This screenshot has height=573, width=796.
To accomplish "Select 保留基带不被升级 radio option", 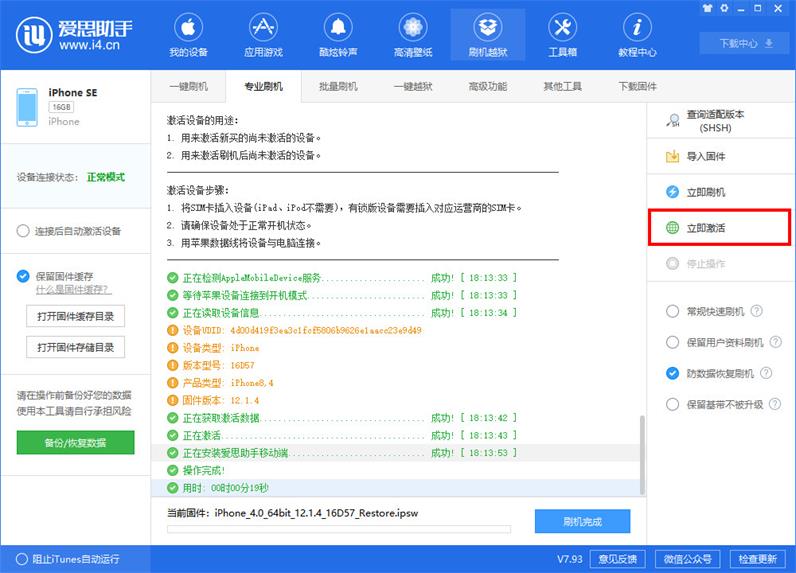I will (672, 405).
